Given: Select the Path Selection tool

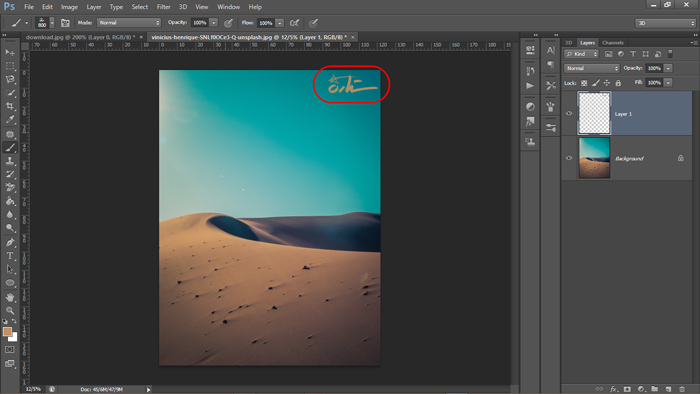Looking at the screenshot, I should [10, 269].
